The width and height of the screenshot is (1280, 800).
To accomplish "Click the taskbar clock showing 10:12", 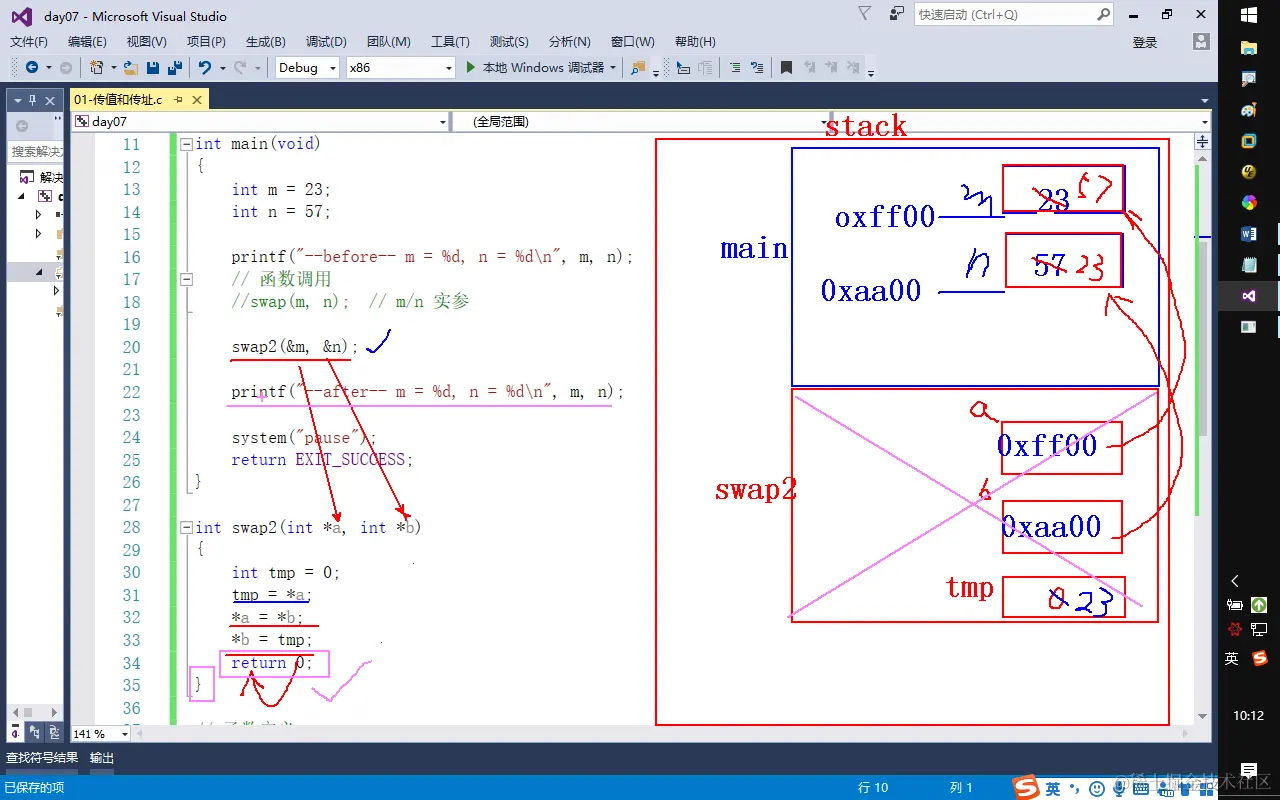I will (x=1248, y=716).
